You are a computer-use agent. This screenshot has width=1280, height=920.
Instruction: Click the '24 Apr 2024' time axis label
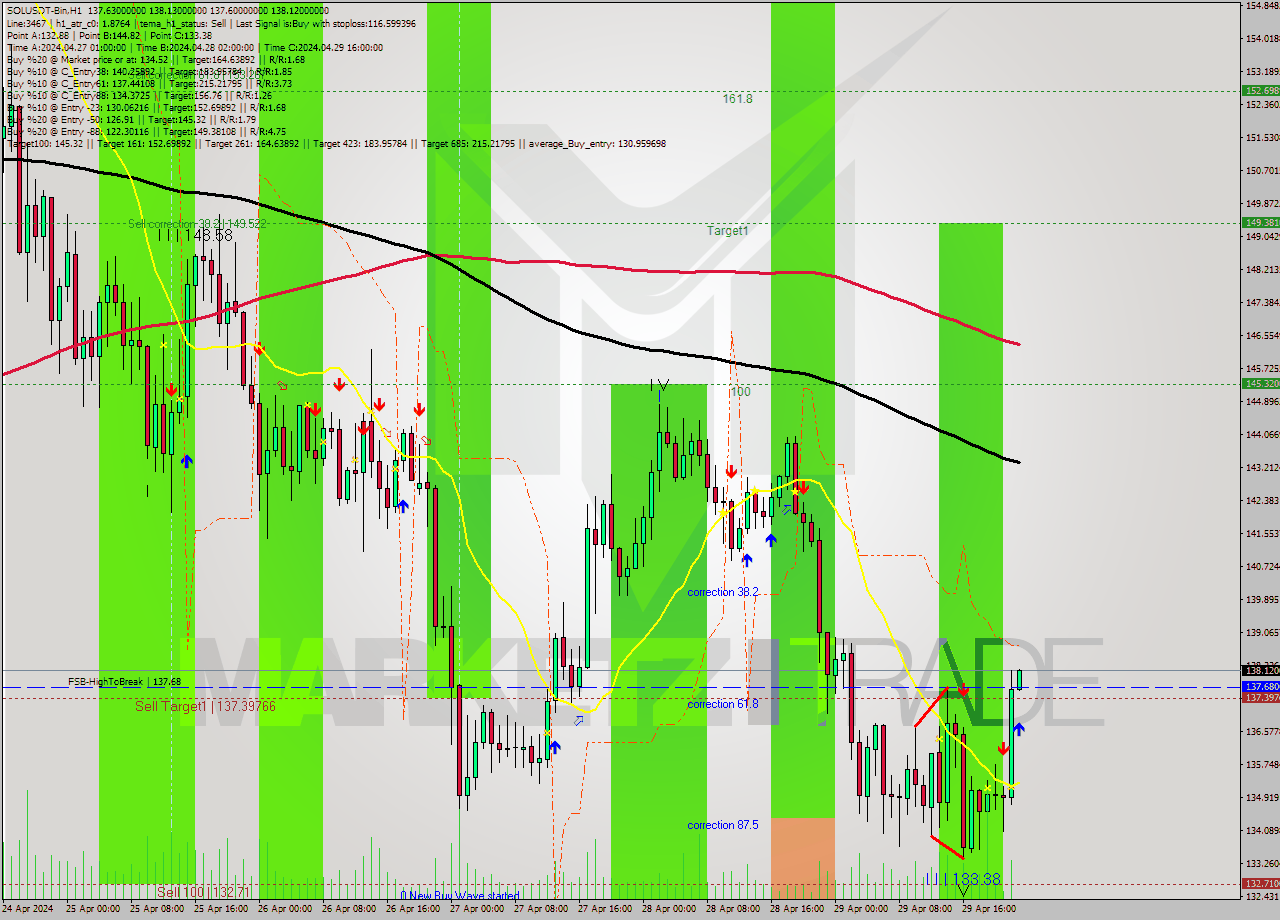[27, 909]
